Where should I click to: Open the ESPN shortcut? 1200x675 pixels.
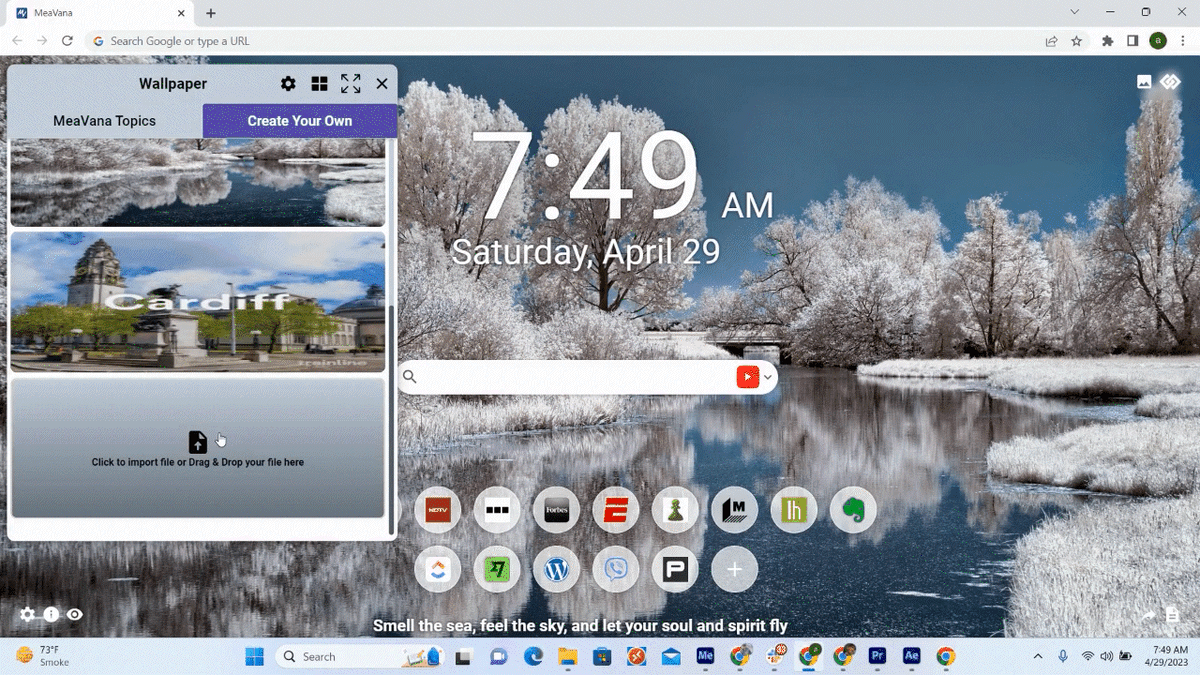click(x=616, y=509)
